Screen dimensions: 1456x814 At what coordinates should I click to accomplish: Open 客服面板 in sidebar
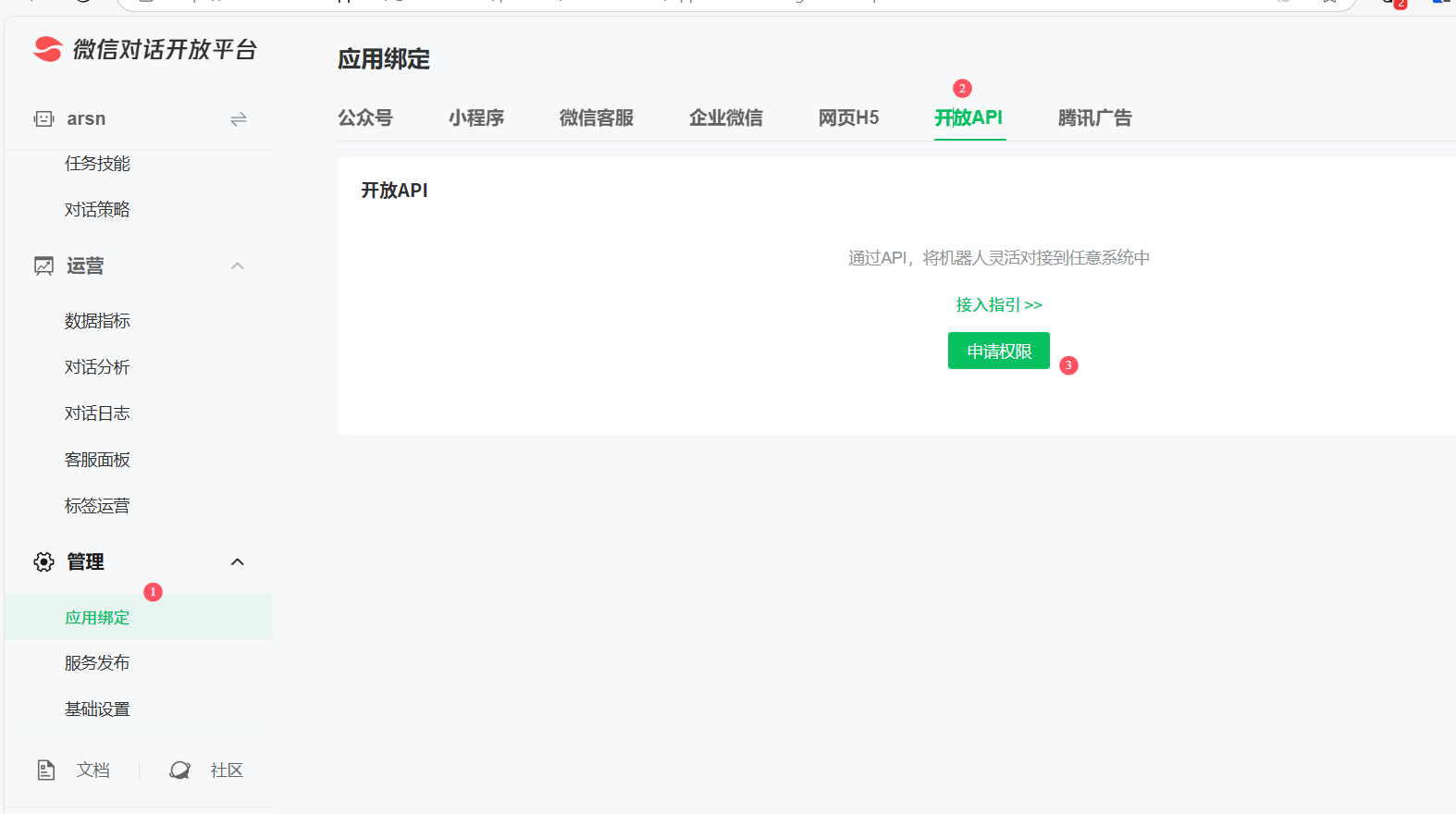pos(97,460)
